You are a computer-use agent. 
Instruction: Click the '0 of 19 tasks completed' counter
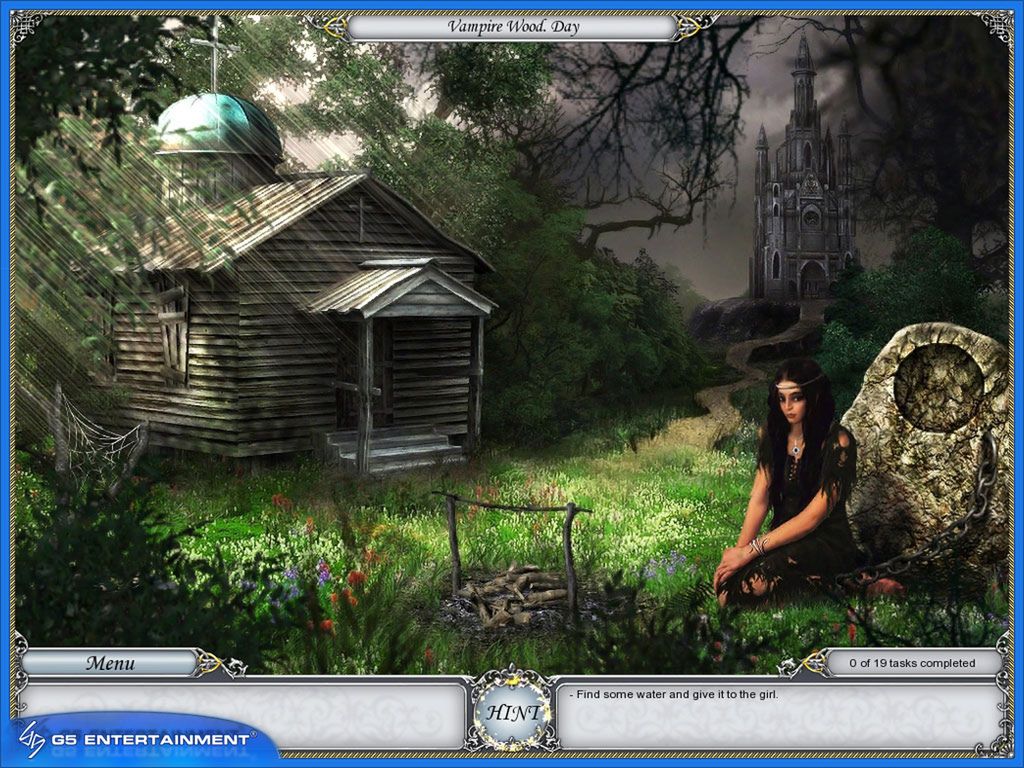pos(912,663)
